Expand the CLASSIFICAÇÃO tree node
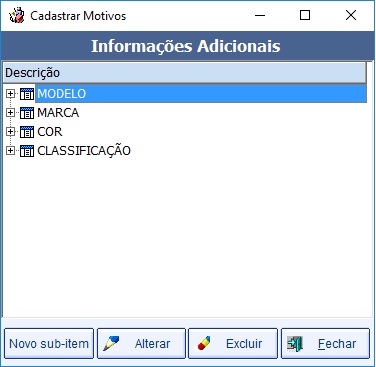The image size is (376, 367). click(x=10, y=151)
